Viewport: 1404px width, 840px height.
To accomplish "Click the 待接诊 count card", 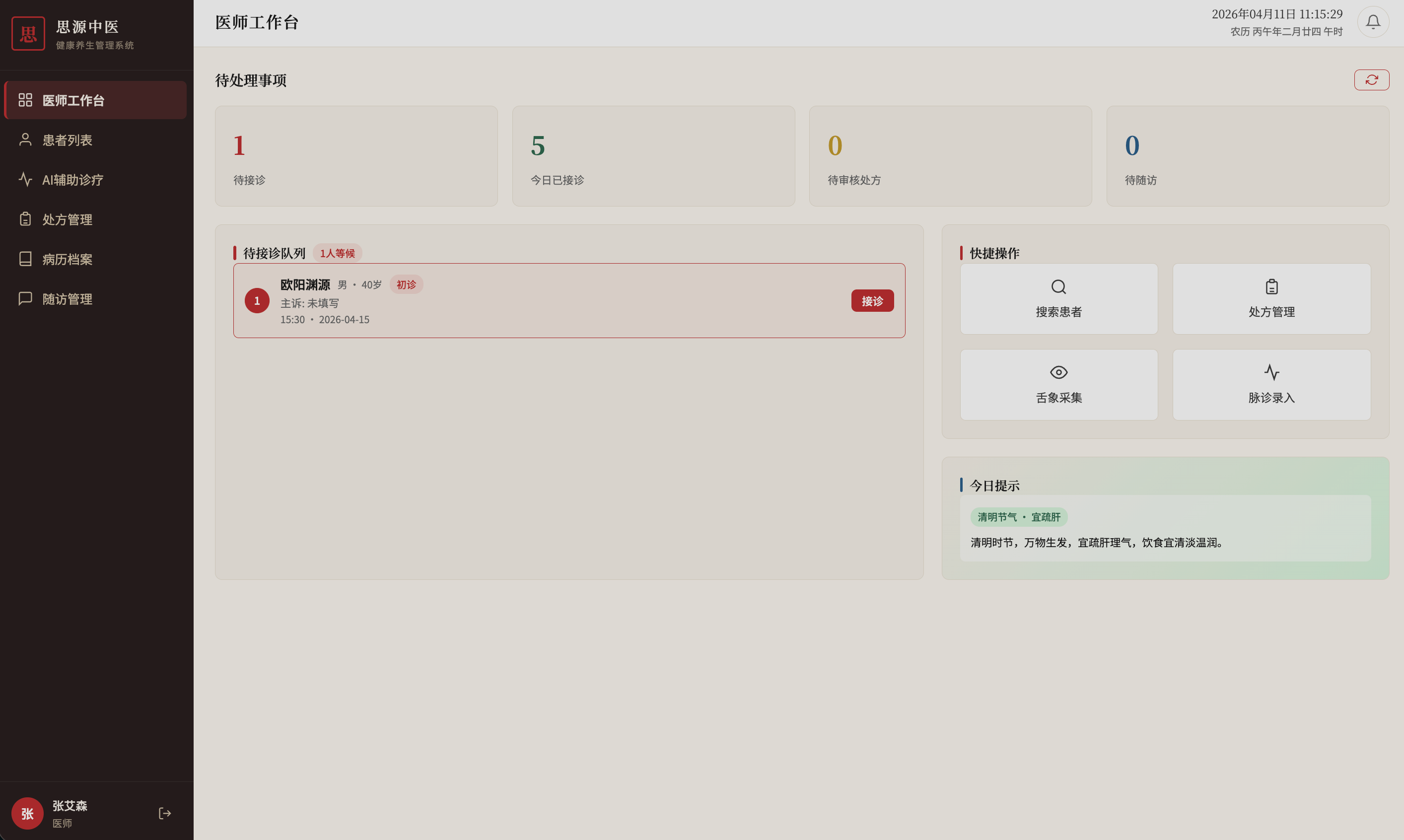I will point(356,156).
